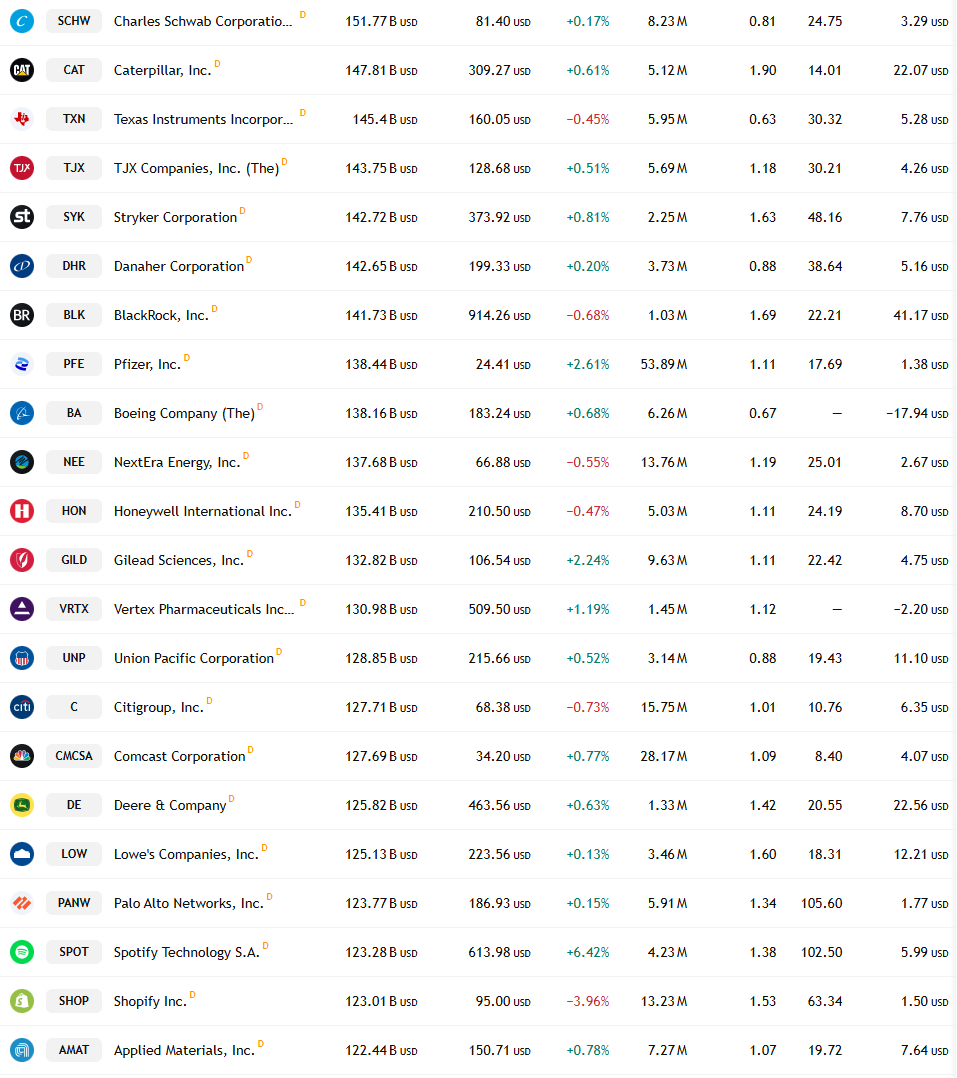Click the Lowe's logo icon

[x=22, y=854]
